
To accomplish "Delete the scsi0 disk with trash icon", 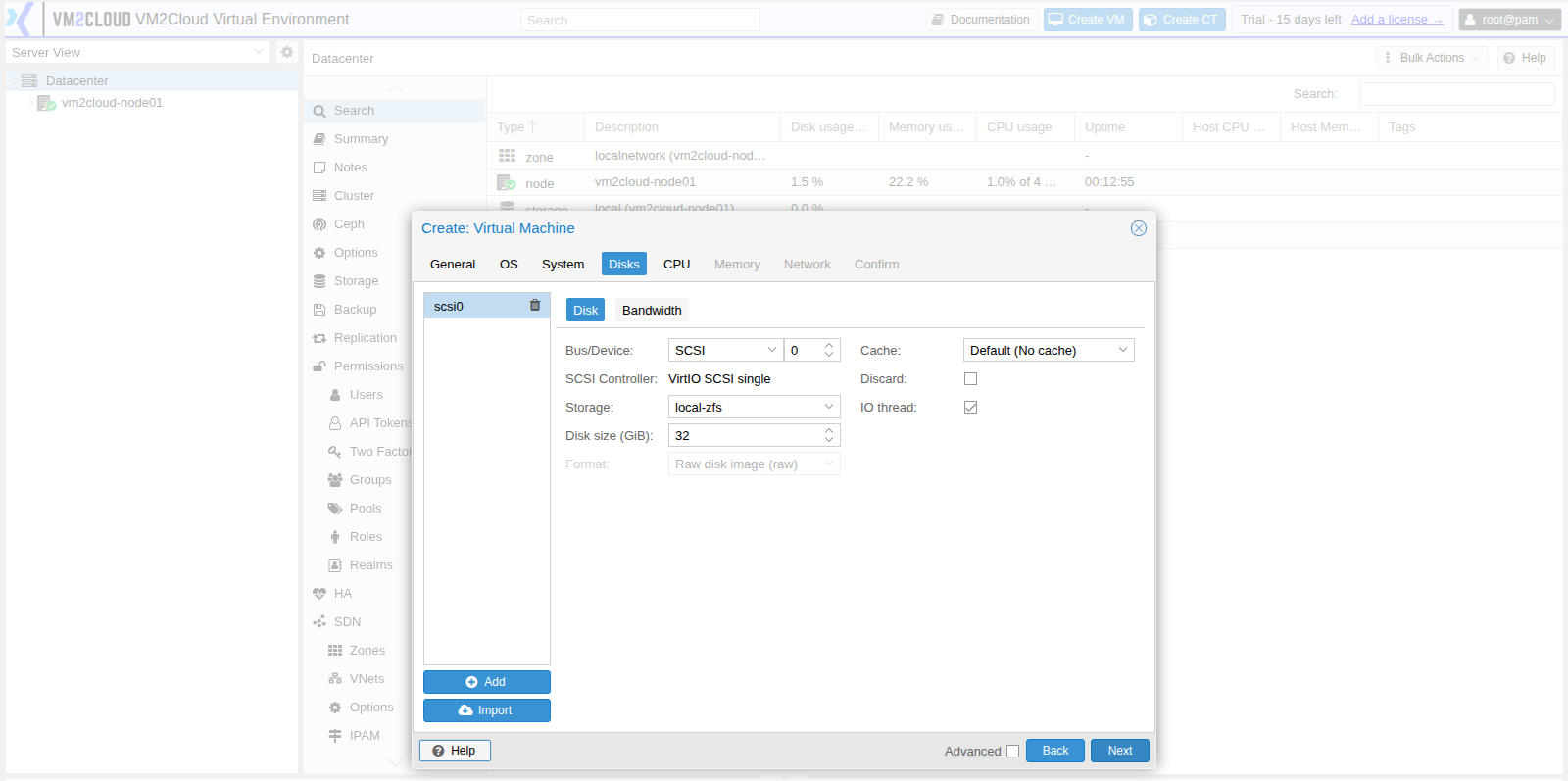I will click(535, 306).
